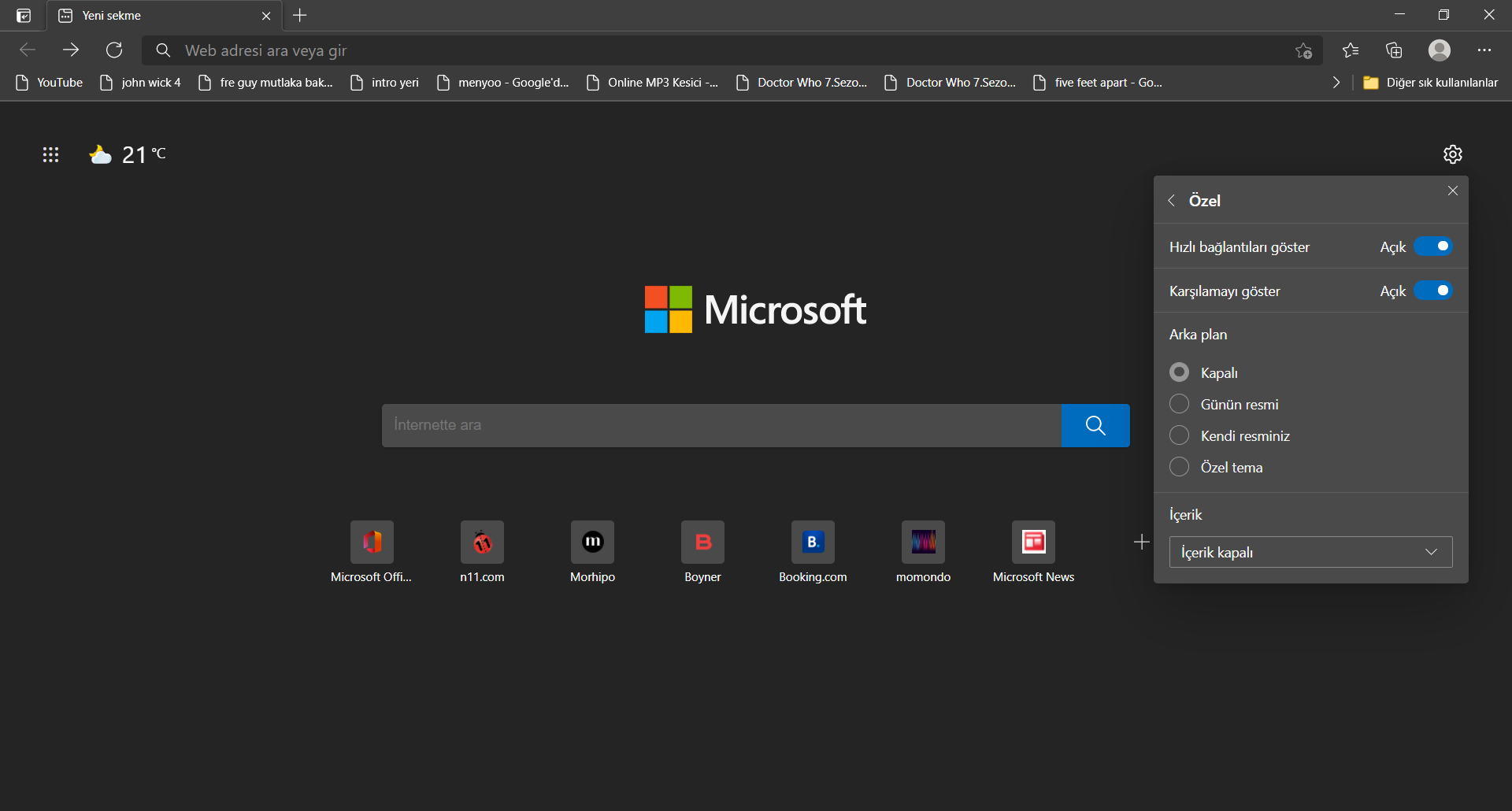Add this page to favorites

pos(1303,50)
